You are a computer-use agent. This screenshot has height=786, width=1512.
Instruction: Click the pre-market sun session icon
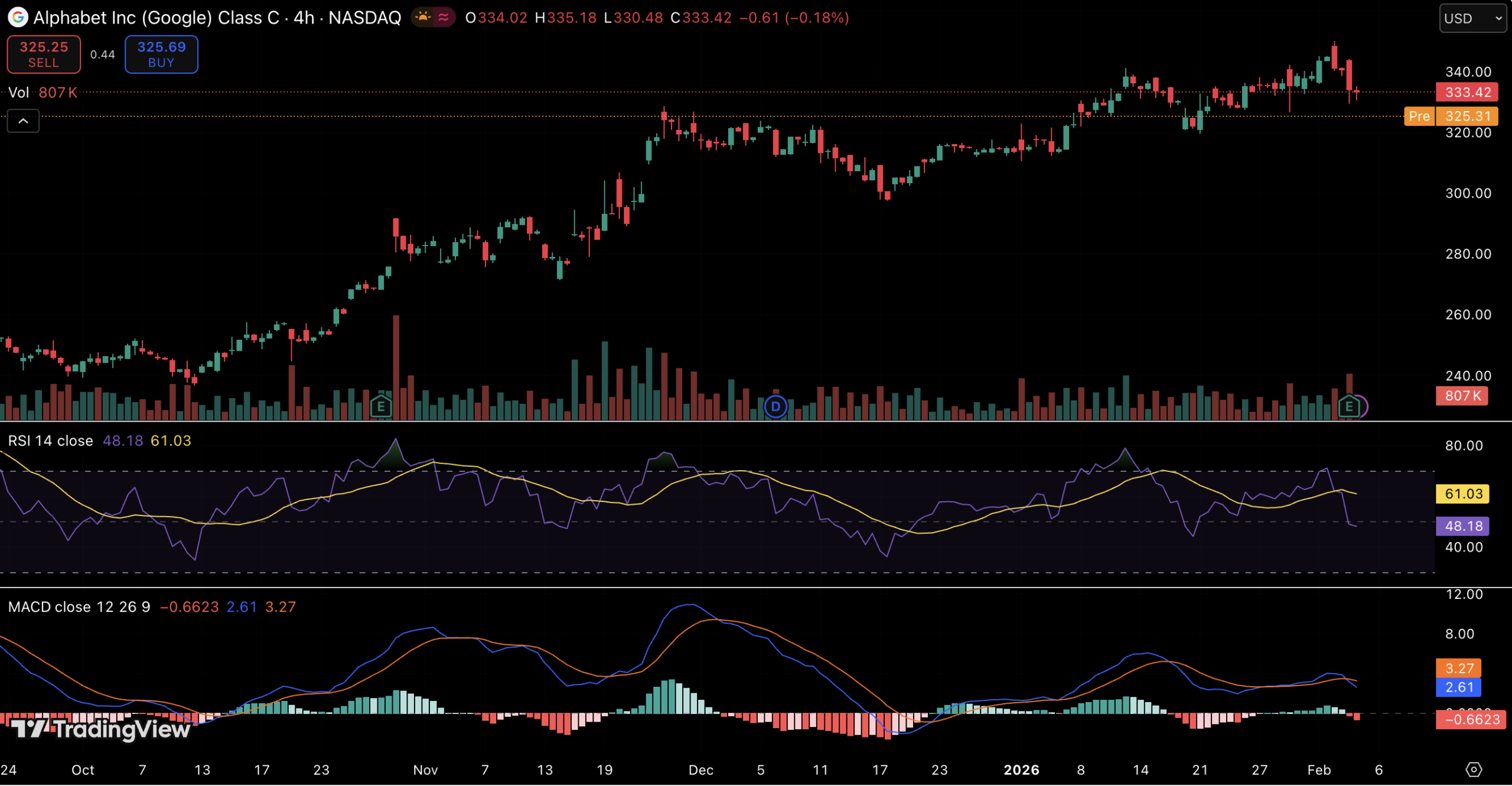tap(423, 17)
